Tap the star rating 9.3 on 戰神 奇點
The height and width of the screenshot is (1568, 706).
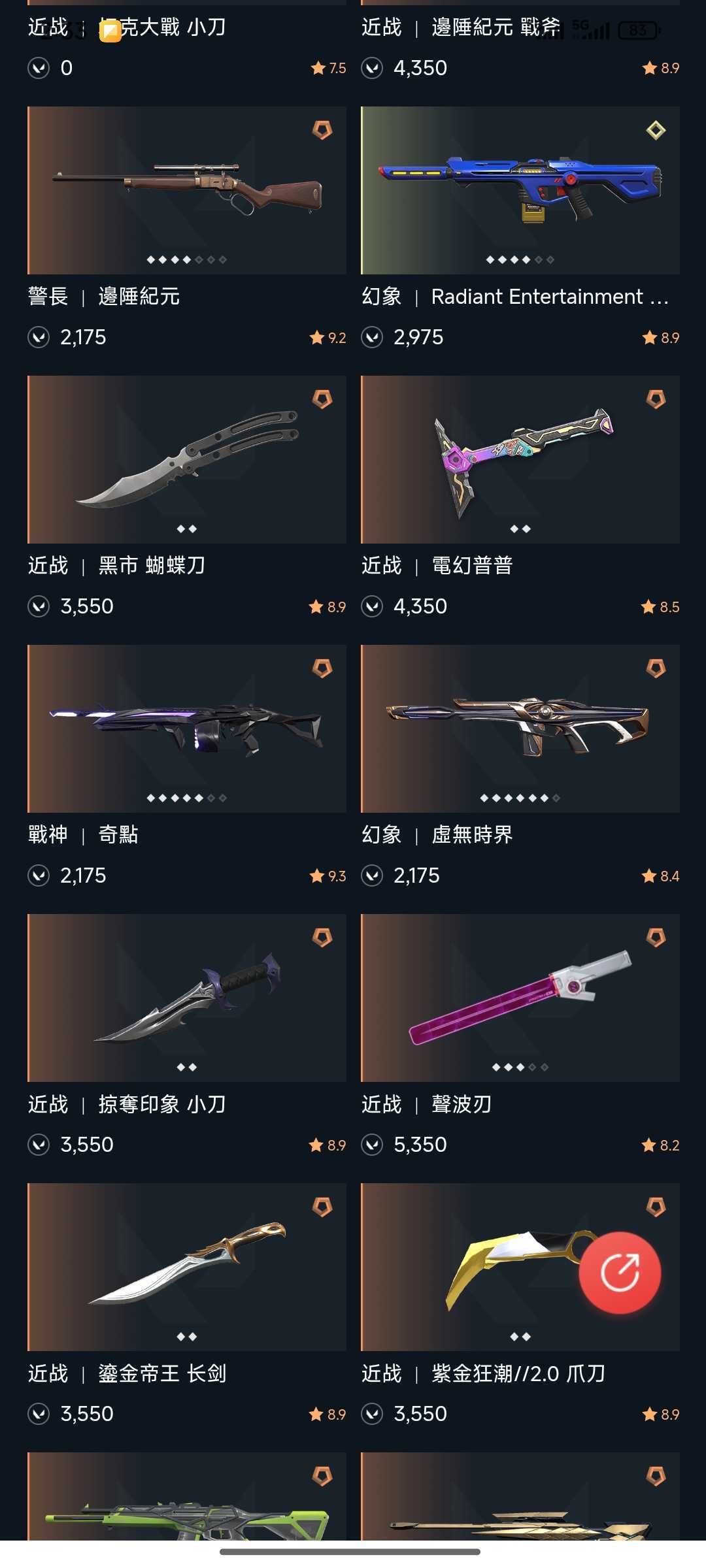pyautogui.click(x=328, y=876)
